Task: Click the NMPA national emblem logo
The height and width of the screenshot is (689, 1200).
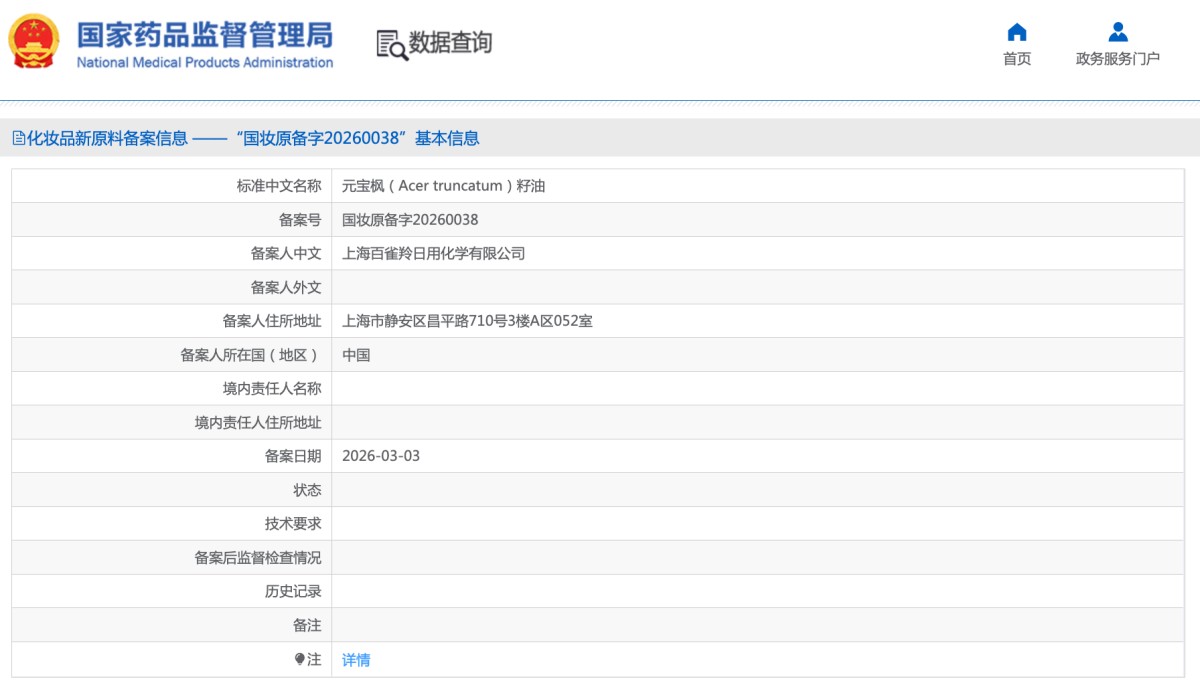Action: coord(32,42)
